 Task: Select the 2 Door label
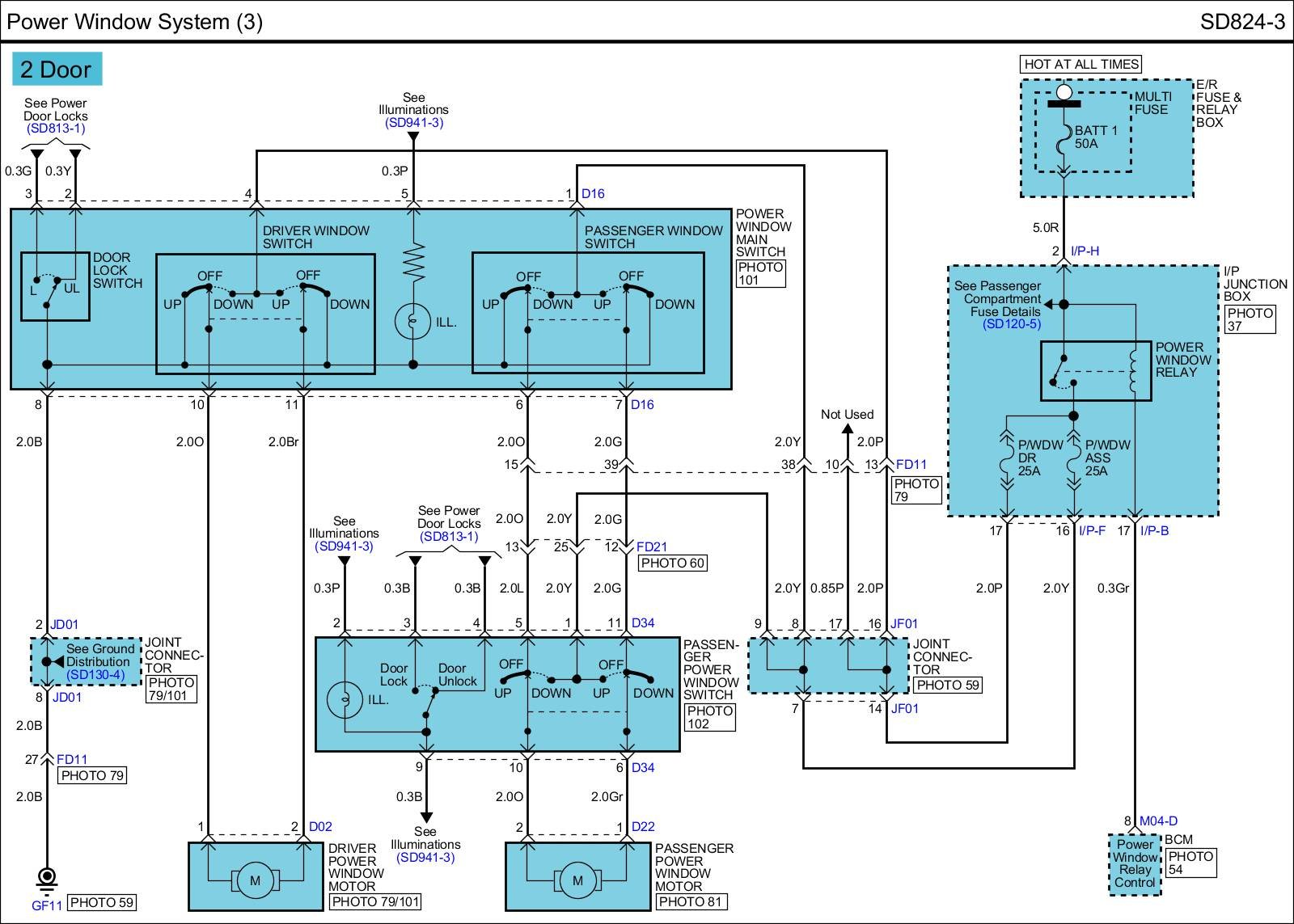click(x=57, y=70)
